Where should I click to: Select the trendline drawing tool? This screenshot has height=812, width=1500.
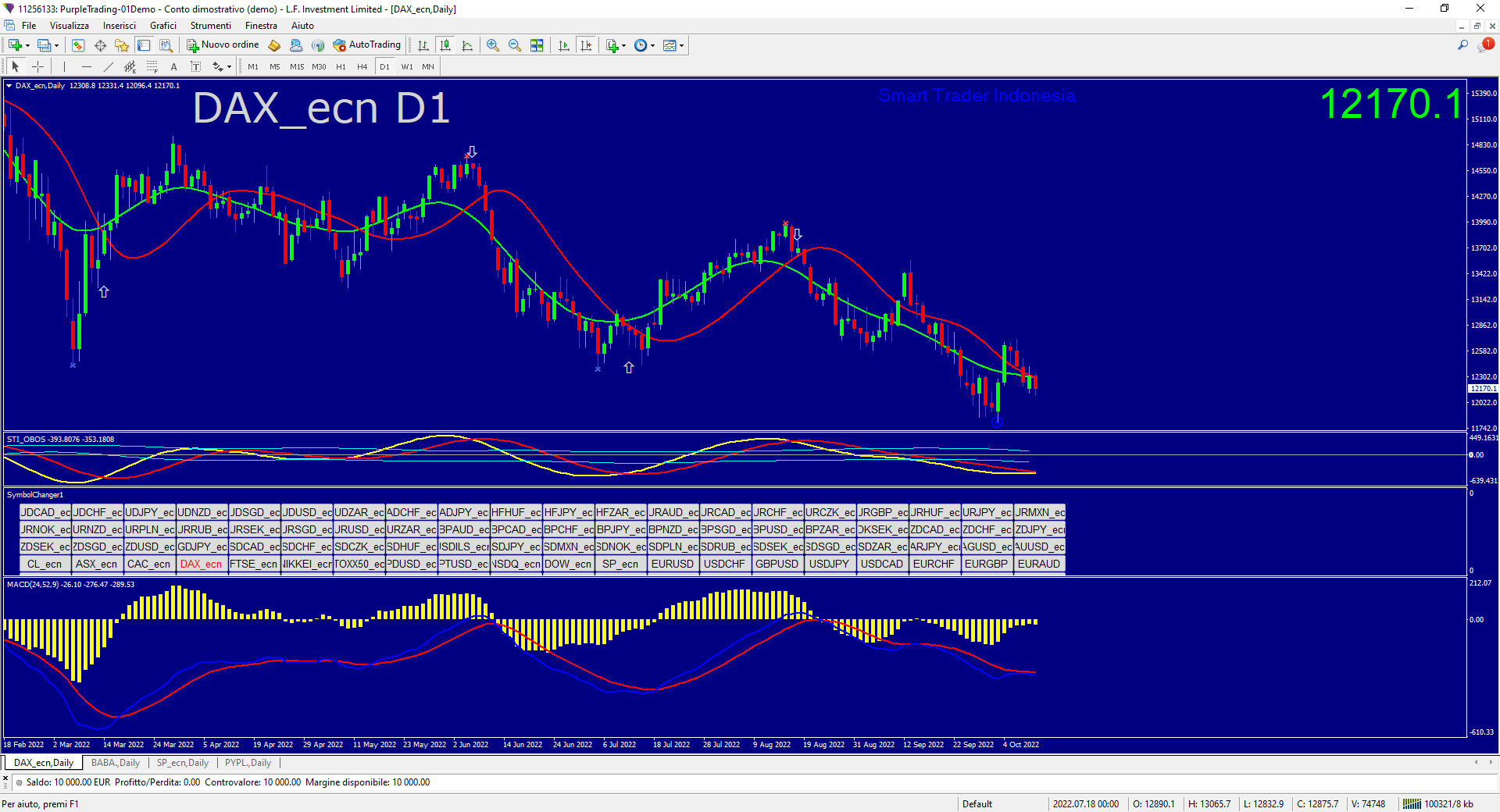click(108, 66)
